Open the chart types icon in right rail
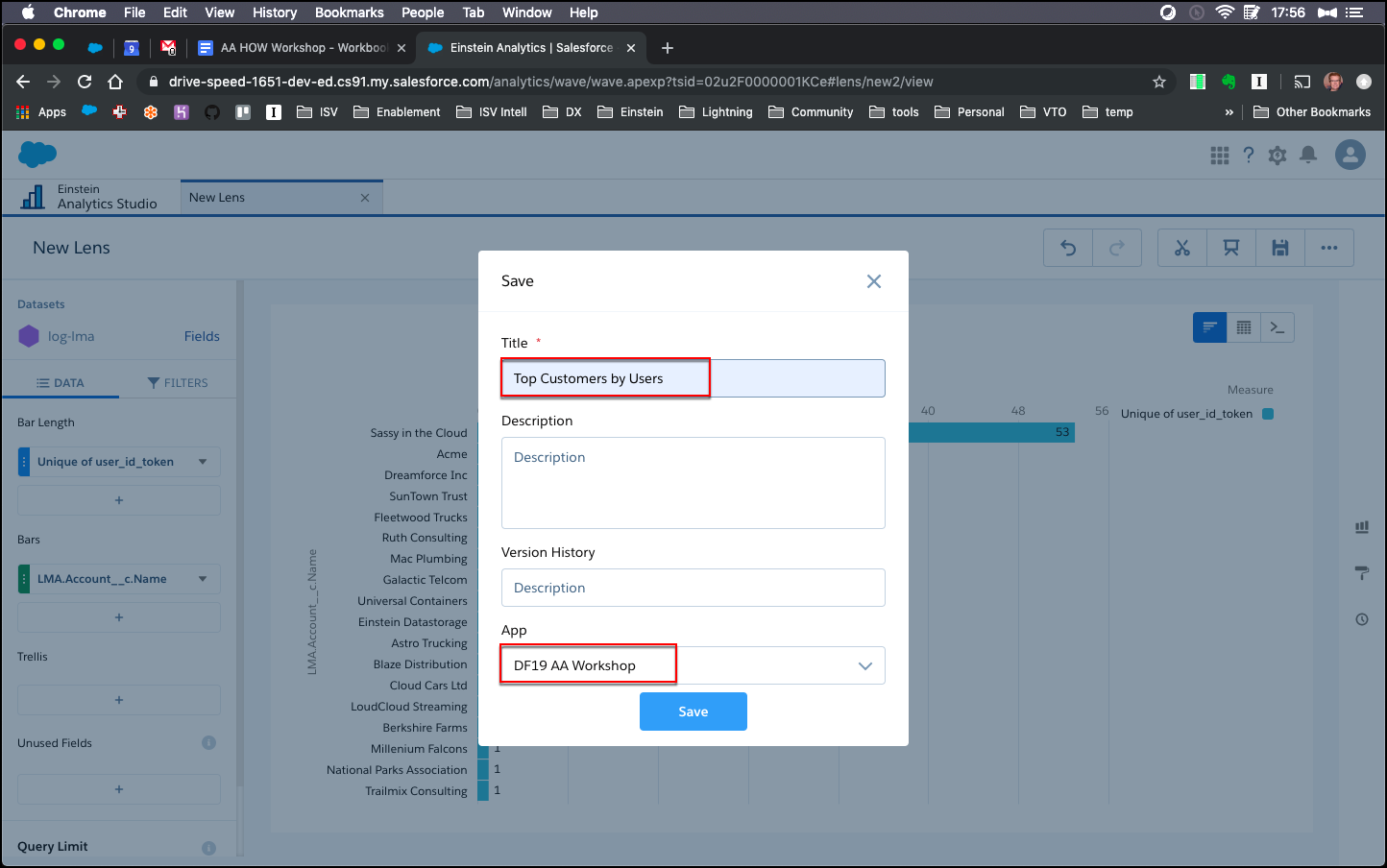 (x=1362, y=527)
